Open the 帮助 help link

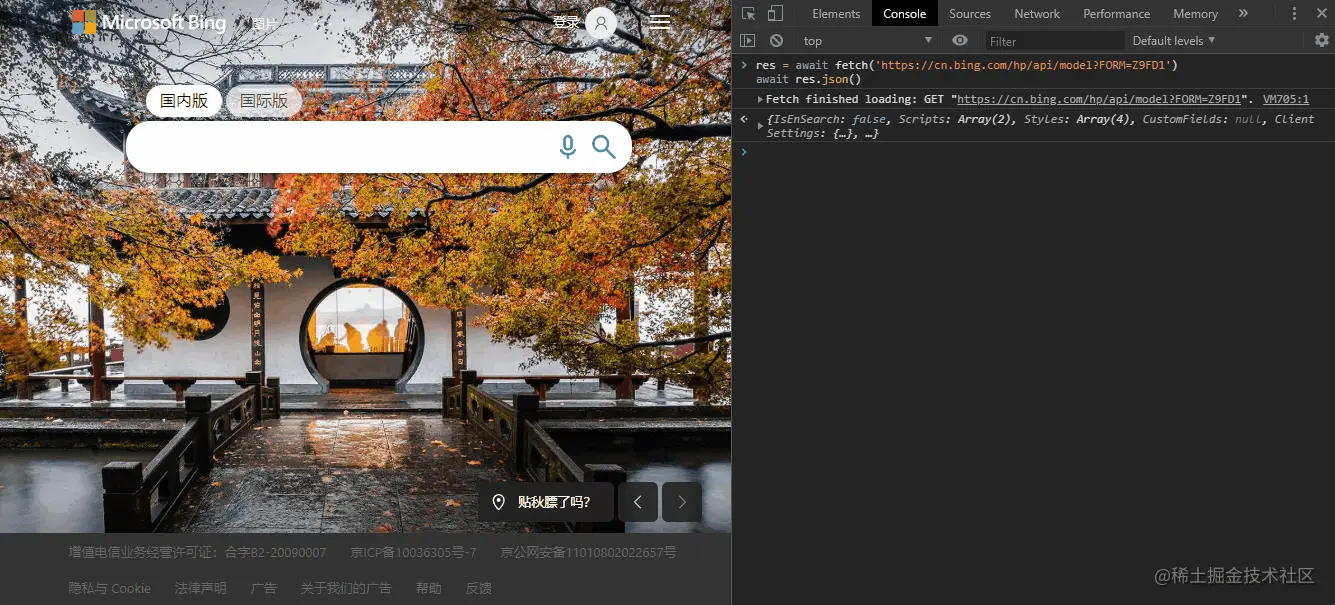pos(429,588)
